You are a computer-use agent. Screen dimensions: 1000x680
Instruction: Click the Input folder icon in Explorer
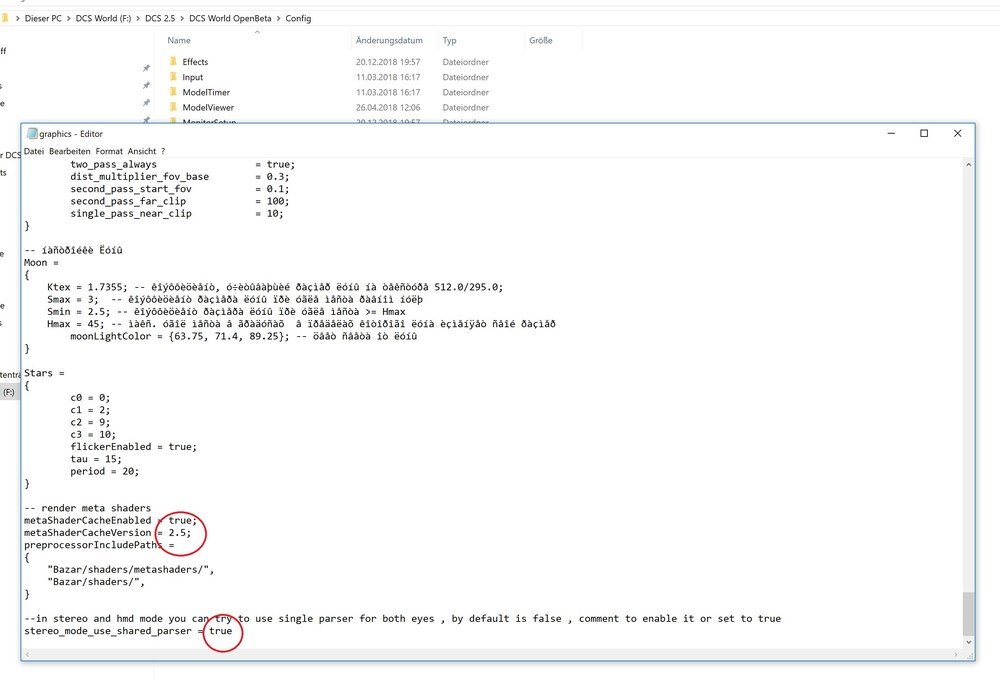point(173,77)
